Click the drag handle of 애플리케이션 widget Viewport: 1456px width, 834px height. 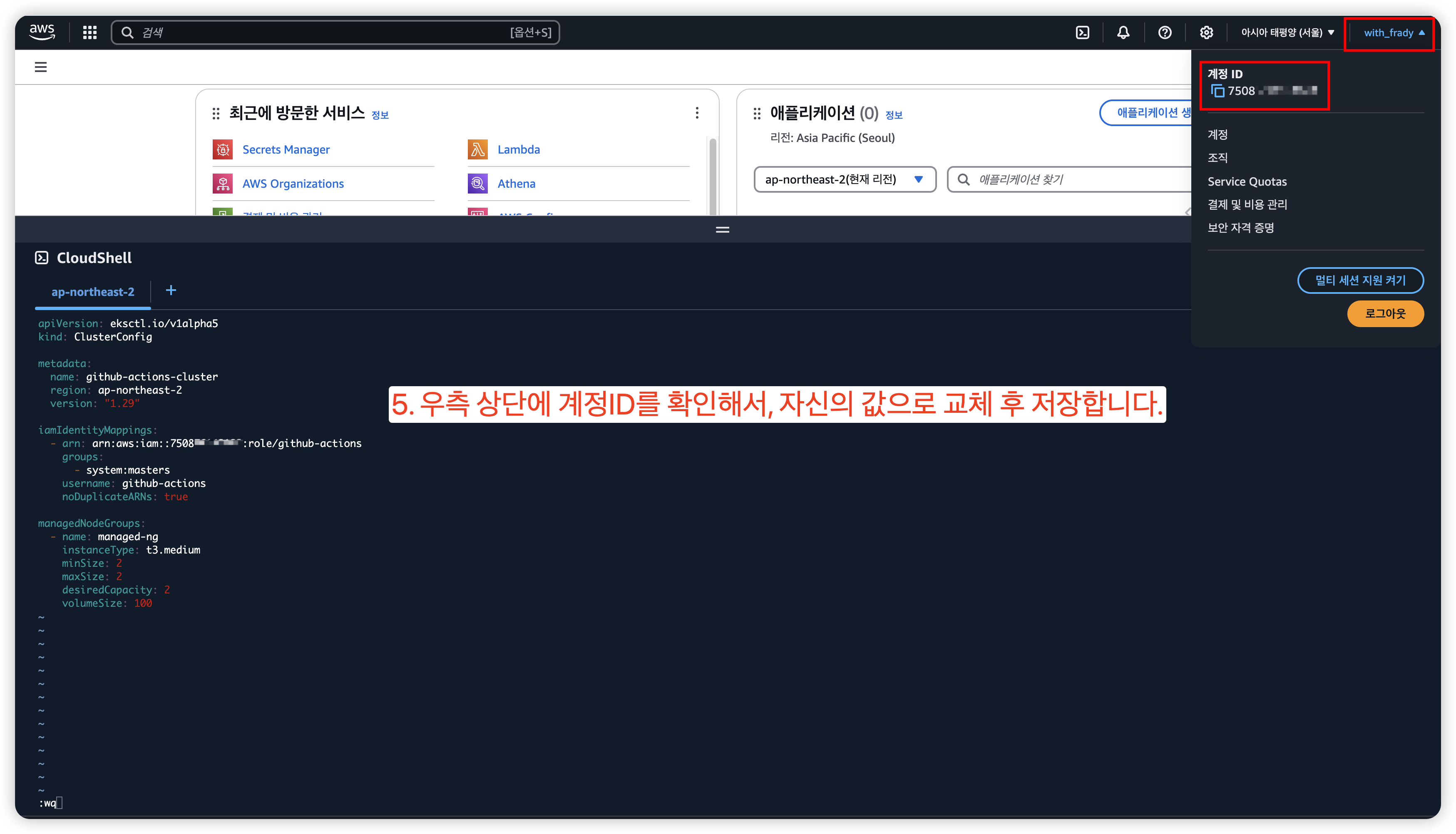coord(757,114)
